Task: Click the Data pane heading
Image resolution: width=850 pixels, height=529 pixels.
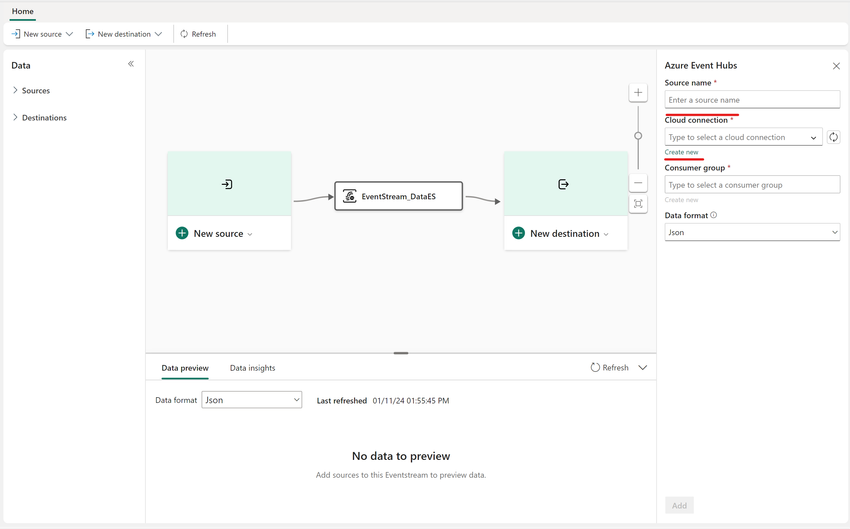Action: (x=21, y=66)
